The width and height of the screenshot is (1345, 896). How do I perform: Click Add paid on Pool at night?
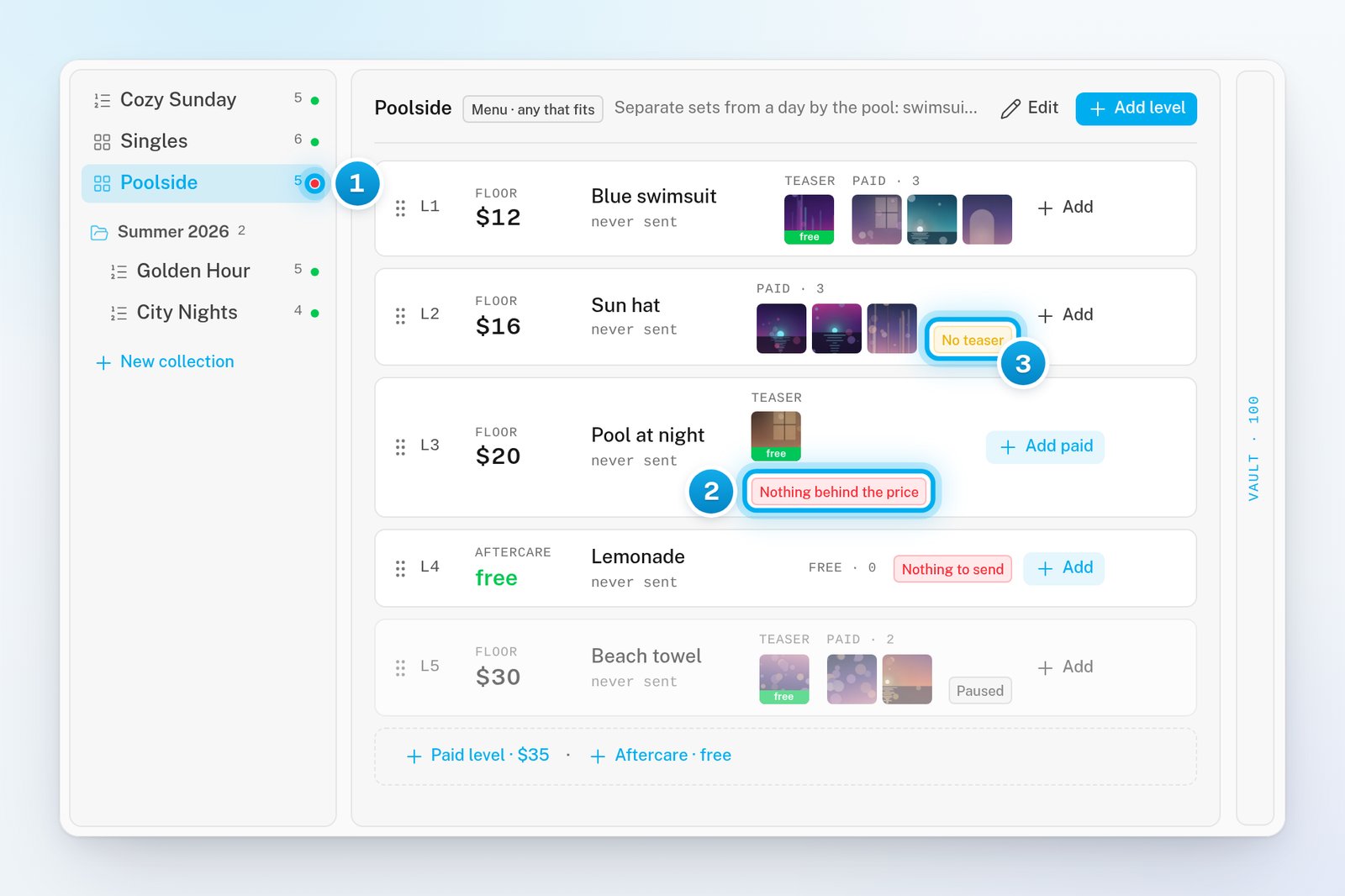1045,446
